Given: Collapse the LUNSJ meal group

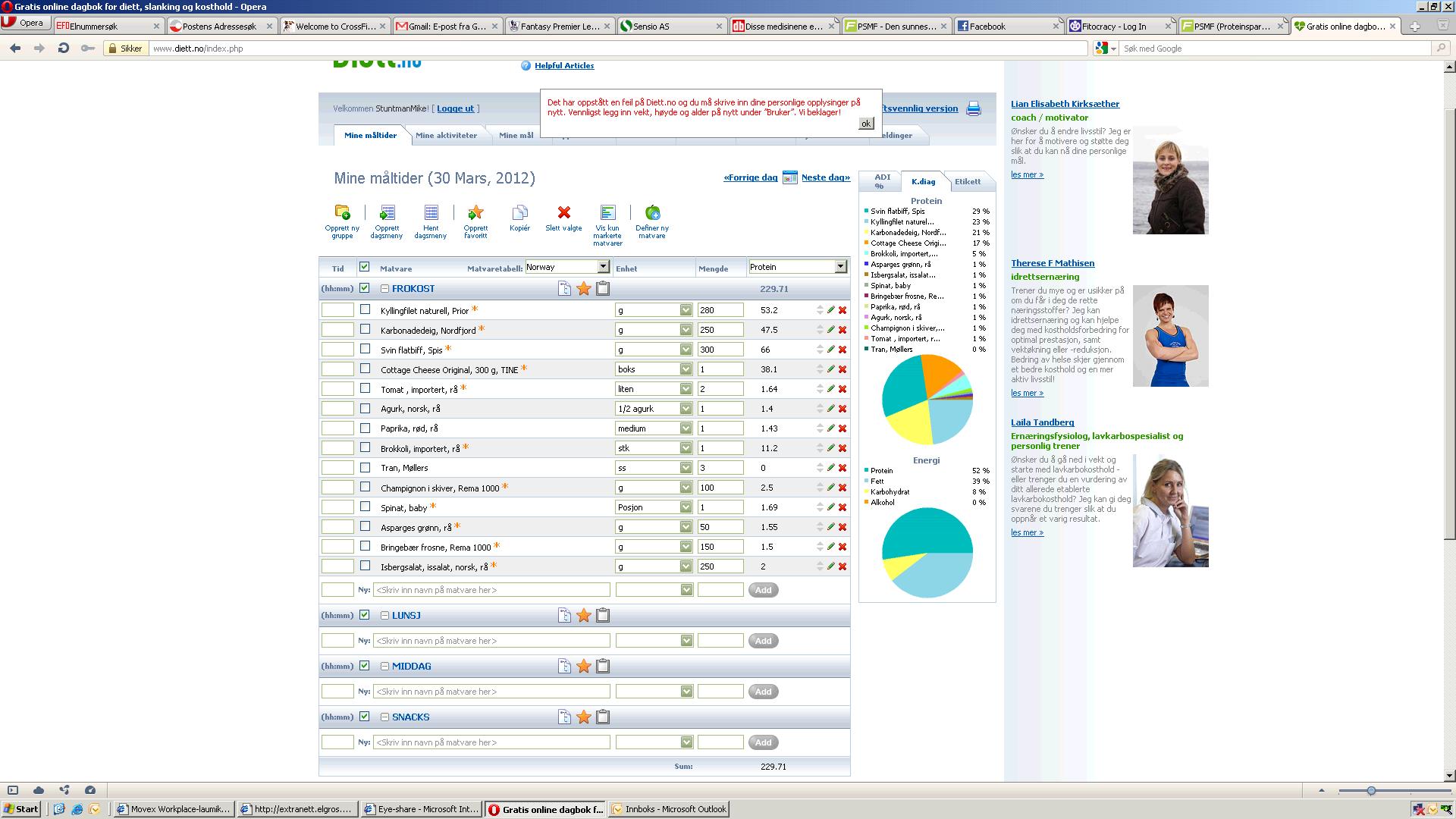Looking at the screenshot, I should pos(384,616).
